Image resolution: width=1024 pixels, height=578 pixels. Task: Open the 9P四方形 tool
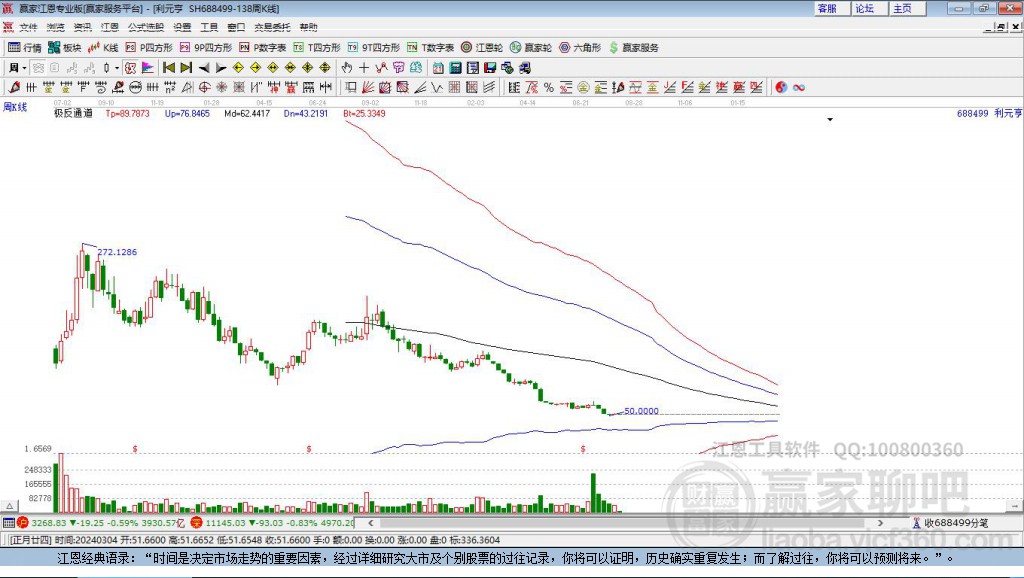(x=206, y=48)
